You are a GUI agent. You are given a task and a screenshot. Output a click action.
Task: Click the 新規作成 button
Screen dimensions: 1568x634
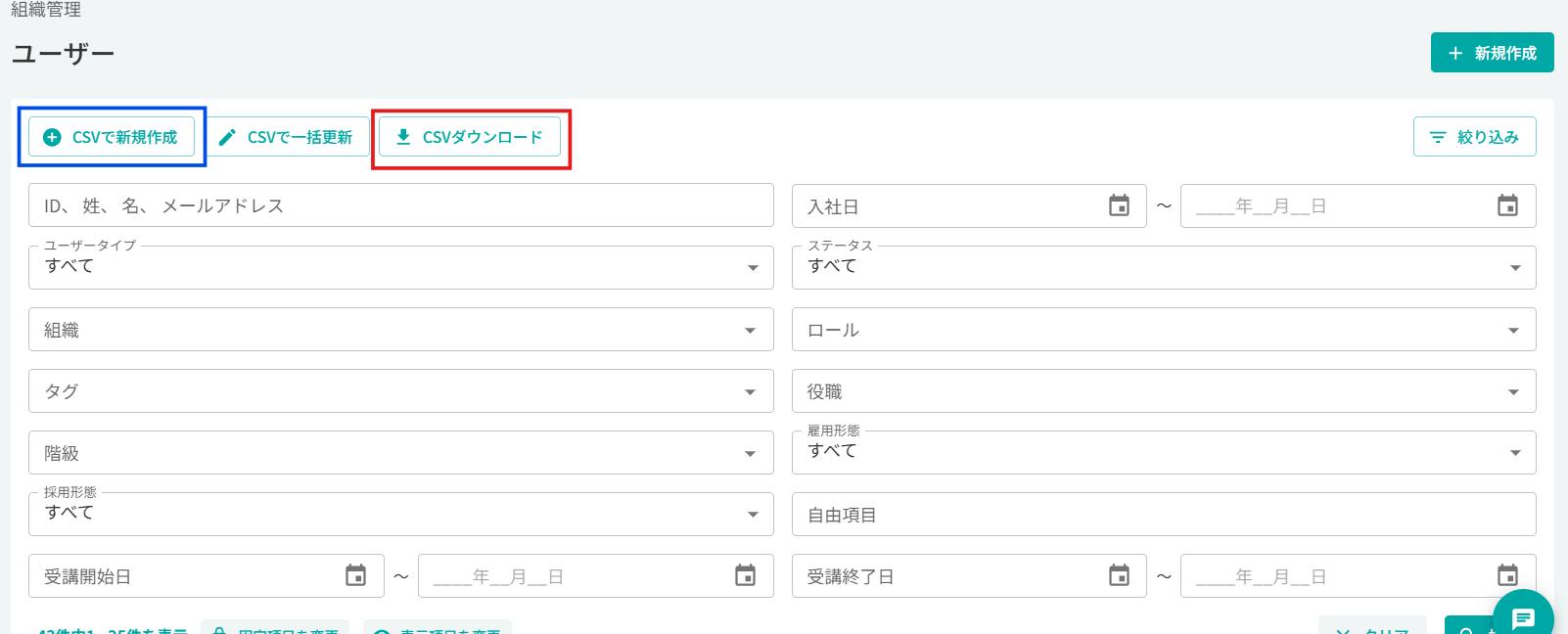pyautogui.click(x=1492, y=52)
